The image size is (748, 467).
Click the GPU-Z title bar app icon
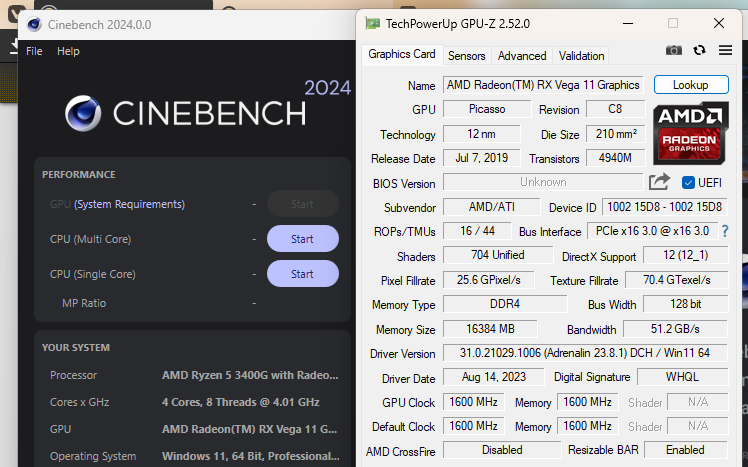372,23
